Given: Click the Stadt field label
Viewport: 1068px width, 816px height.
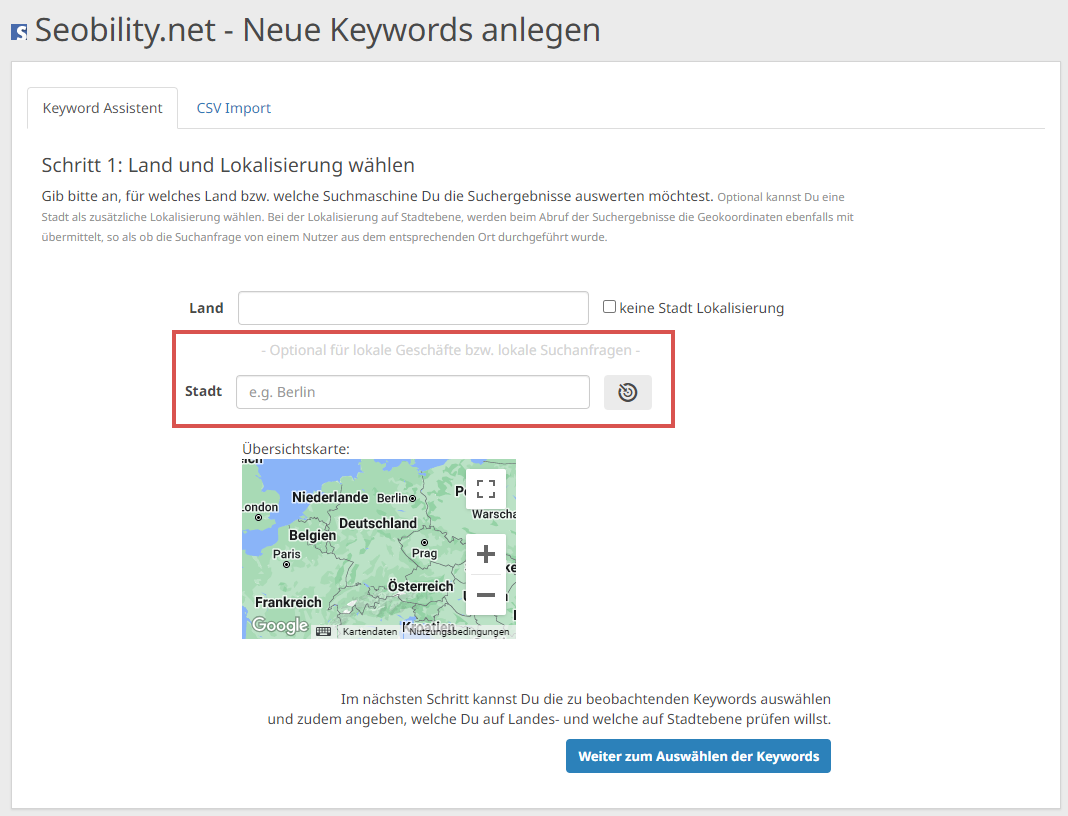Looking at the screenshot, I should tap(204, 391).
